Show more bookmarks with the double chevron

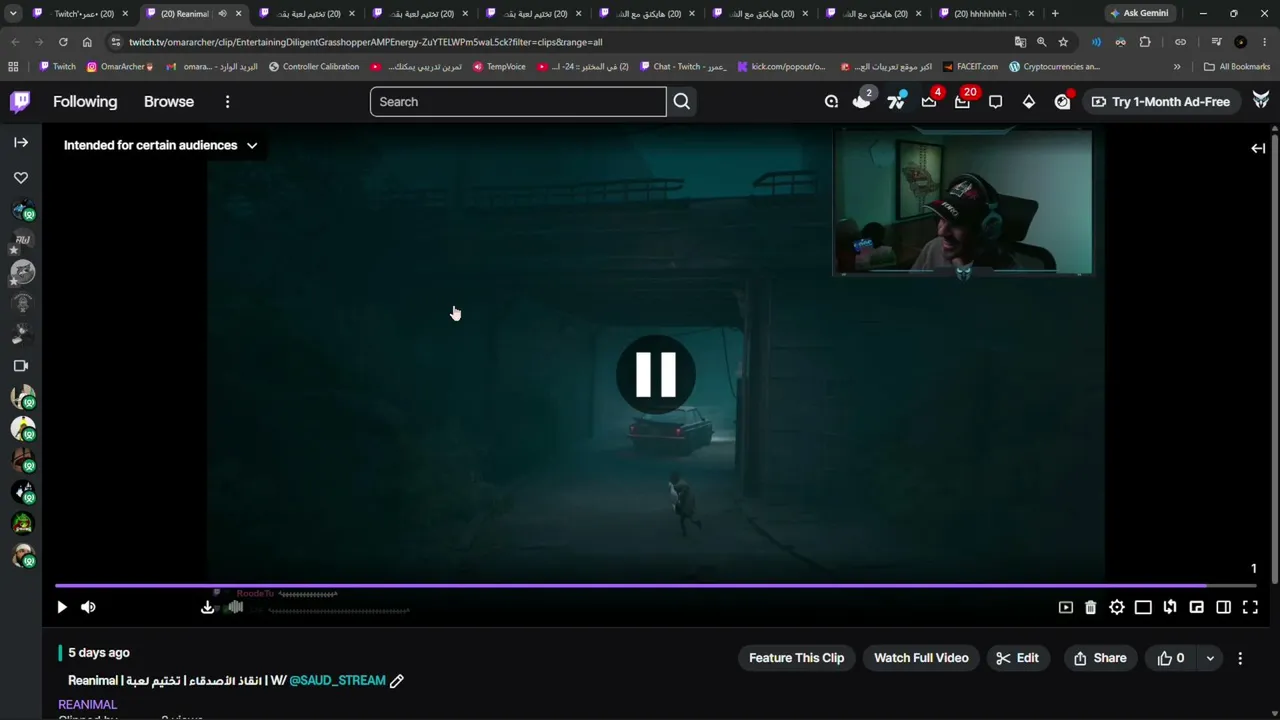pyautogui.click(x=1177, y=67)
